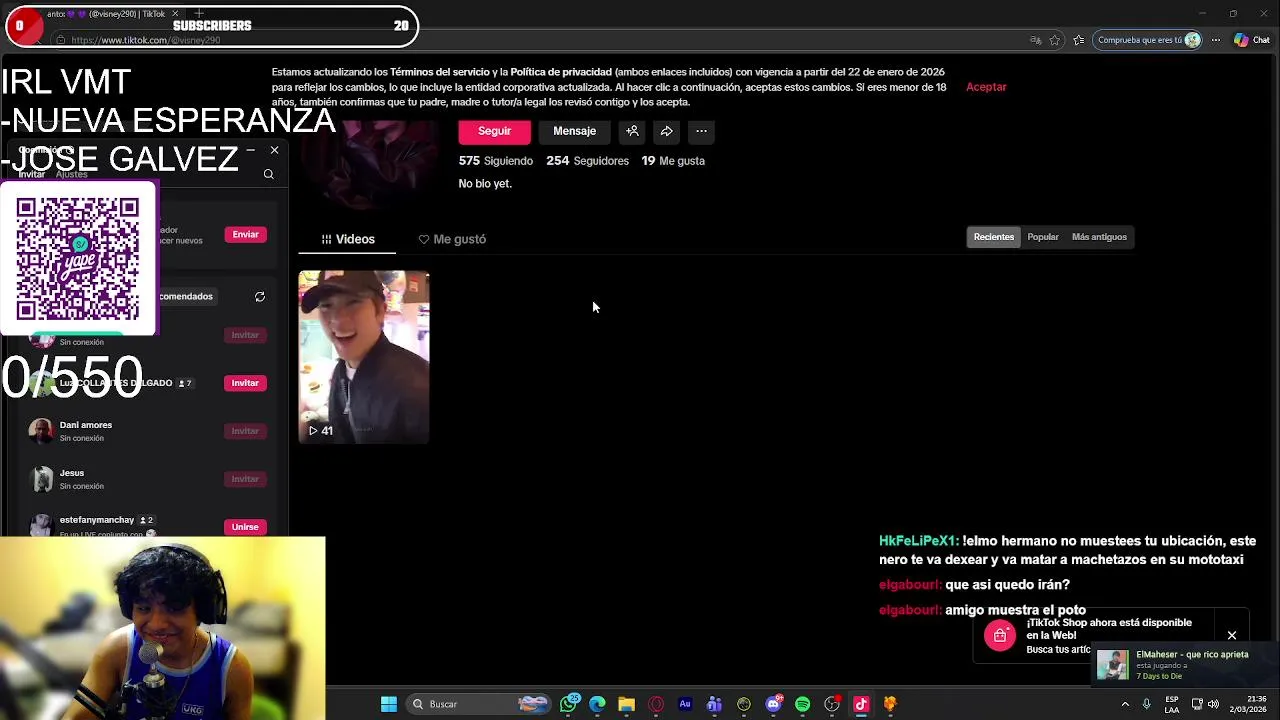This screenshot has width=1280, height=720.
Task: Click the Enviar button in the panel
Action: tap(245, 234)
